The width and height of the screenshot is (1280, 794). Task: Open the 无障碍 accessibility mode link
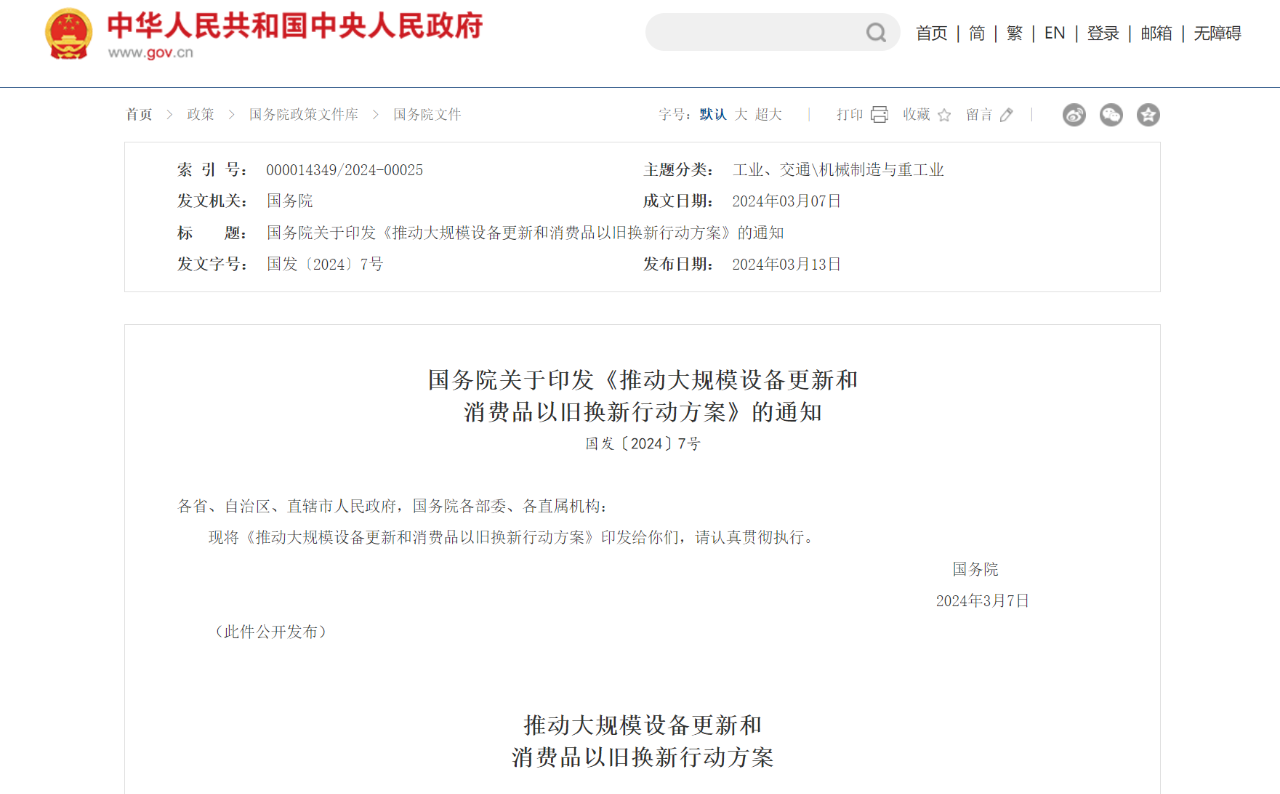(1217, 33)
